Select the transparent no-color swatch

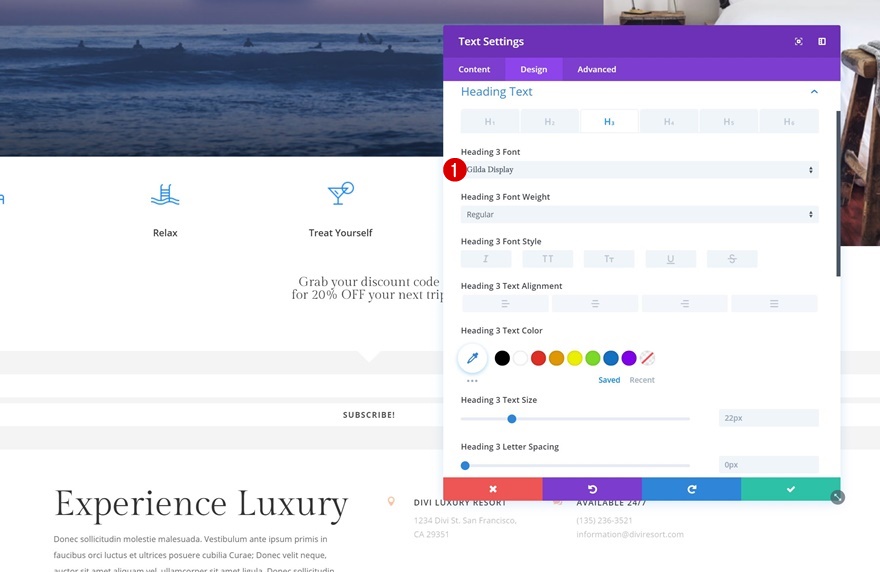647,358
